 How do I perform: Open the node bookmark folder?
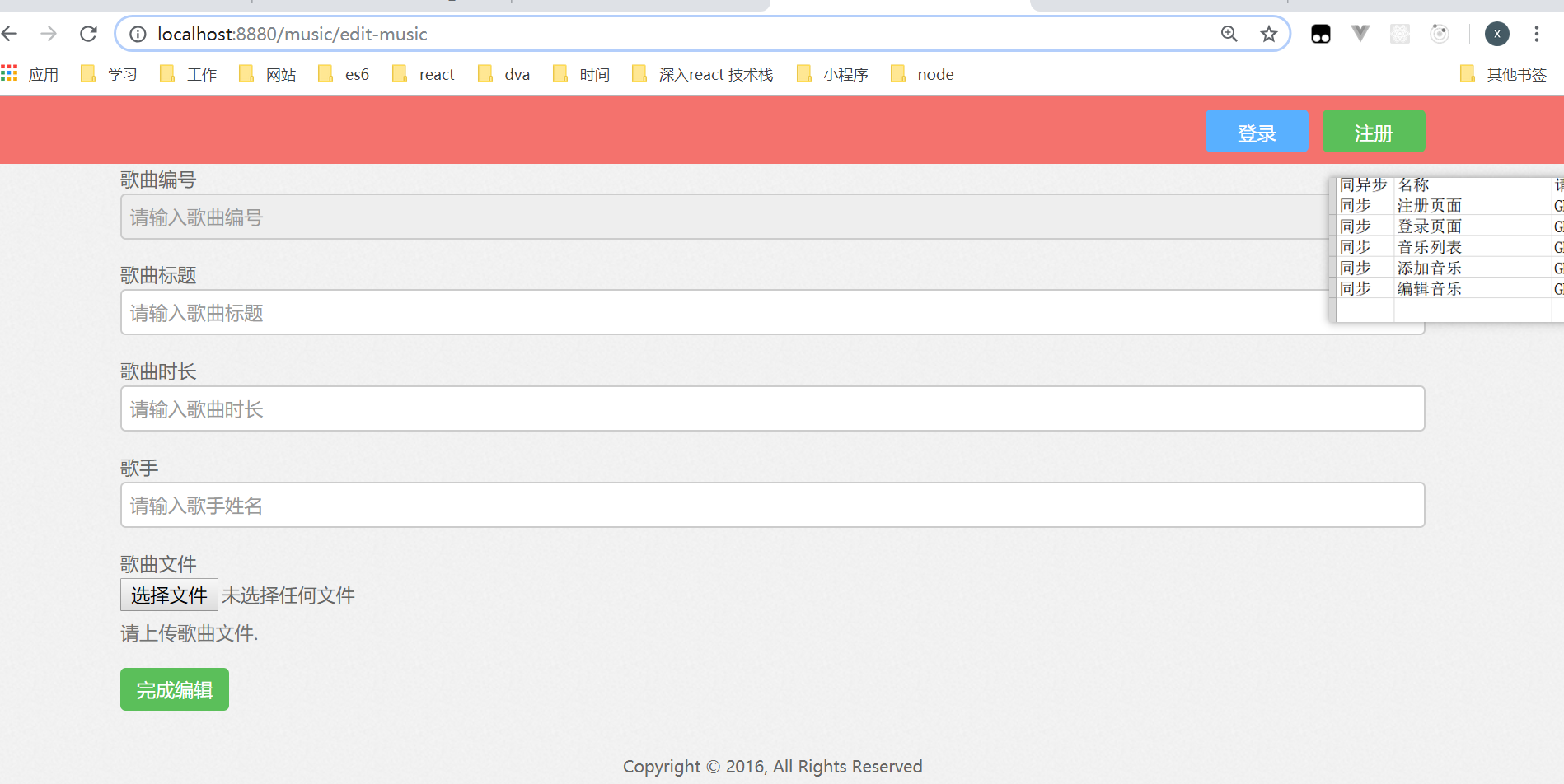point(922,74)
